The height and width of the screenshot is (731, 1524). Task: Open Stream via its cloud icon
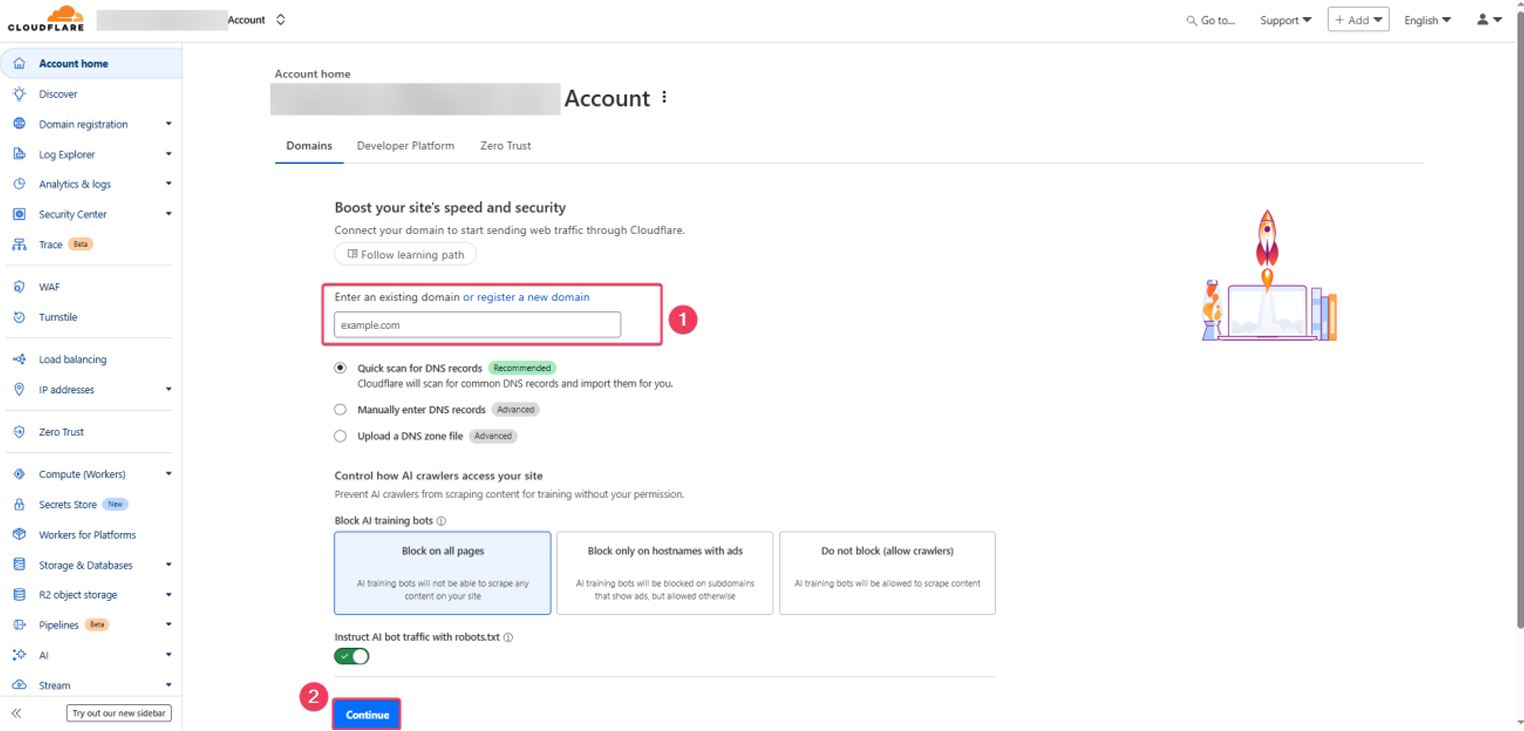coord(19,685)
